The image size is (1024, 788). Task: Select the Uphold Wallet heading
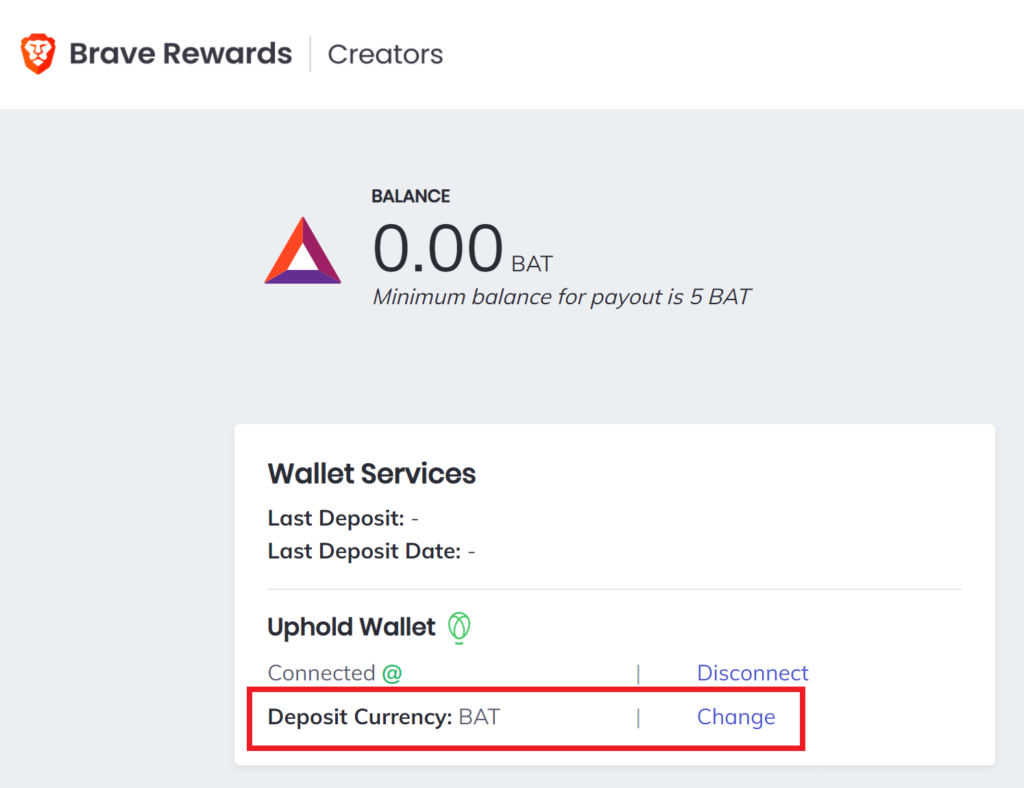[351, 628]
